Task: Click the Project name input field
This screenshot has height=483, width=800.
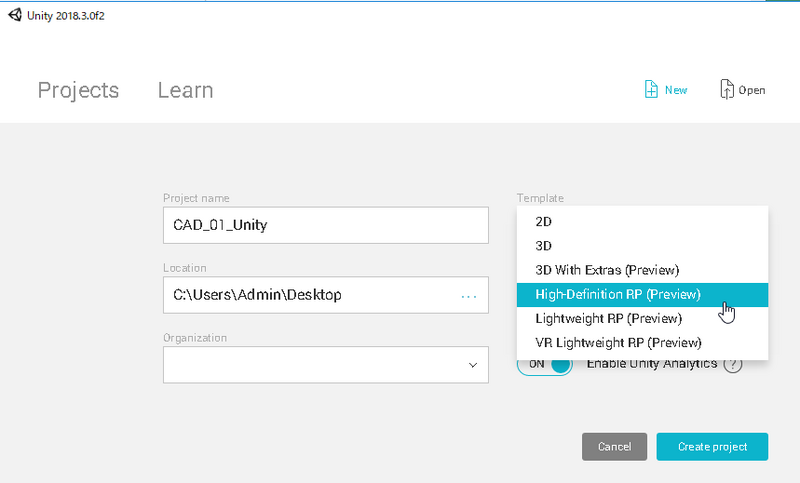Action: click(326, 225)
